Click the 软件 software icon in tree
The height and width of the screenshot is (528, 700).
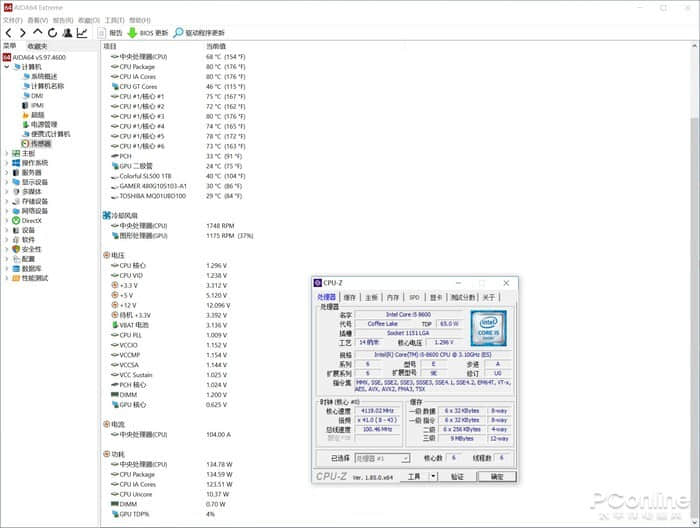click(x=16, y=240)
